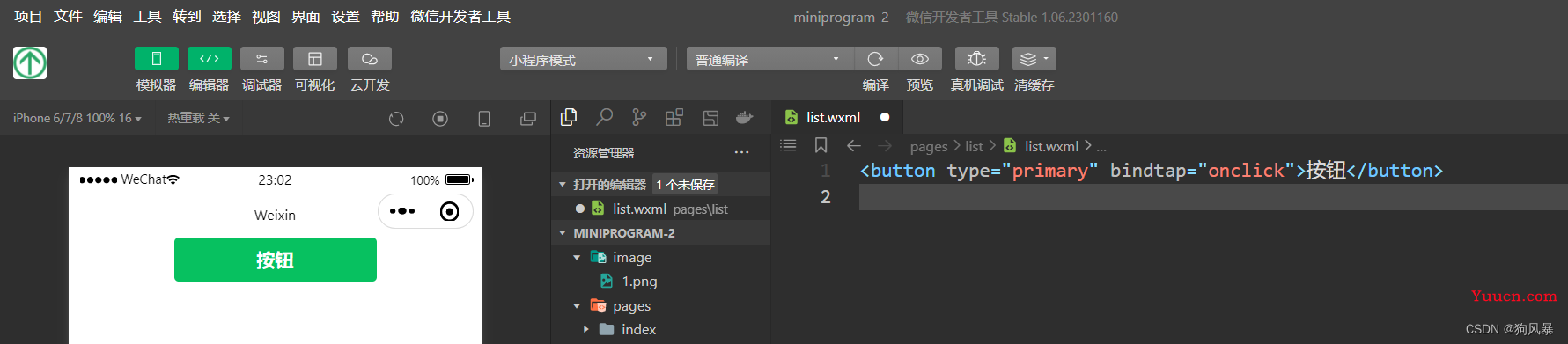Open the 工具 menu
Screen dimensions: 1568x344
pos(147,17)
